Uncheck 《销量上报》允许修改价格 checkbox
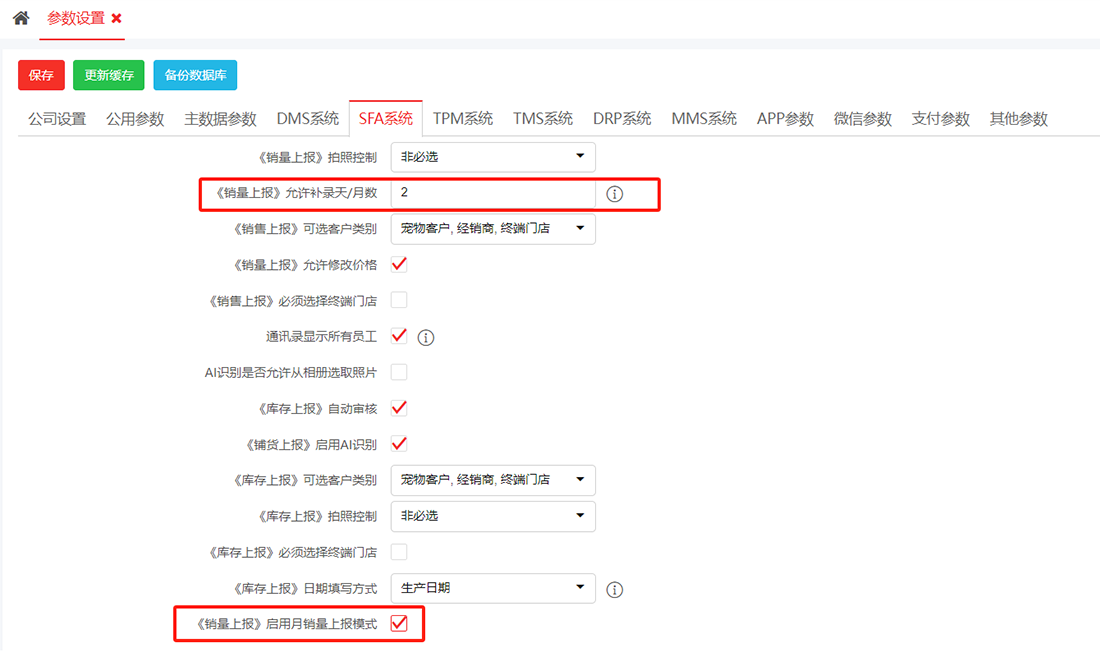The height and width of the screenshot is (660, 1100). (399, 264)
